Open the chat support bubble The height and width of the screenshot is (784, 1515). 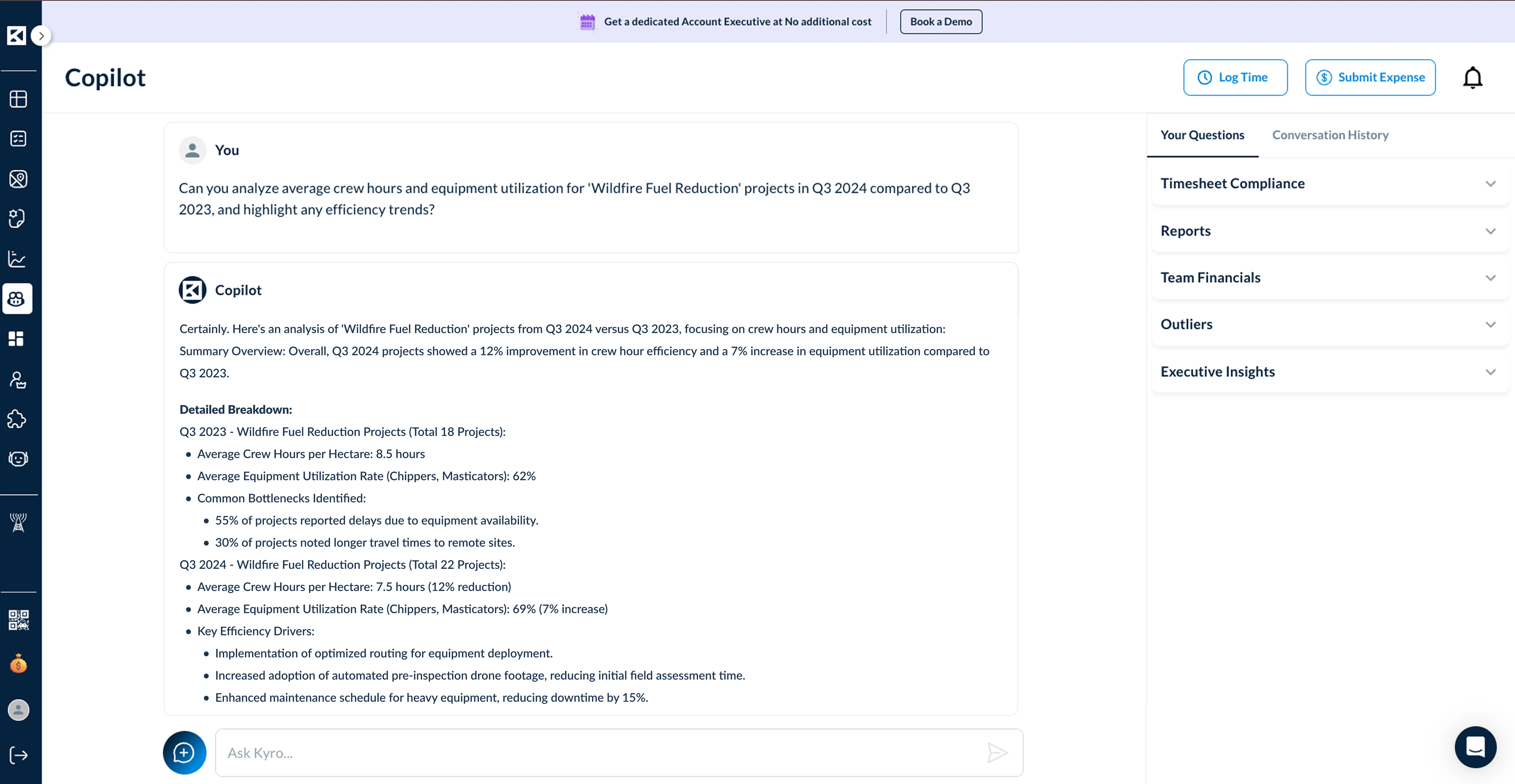tap(1475, 747)
